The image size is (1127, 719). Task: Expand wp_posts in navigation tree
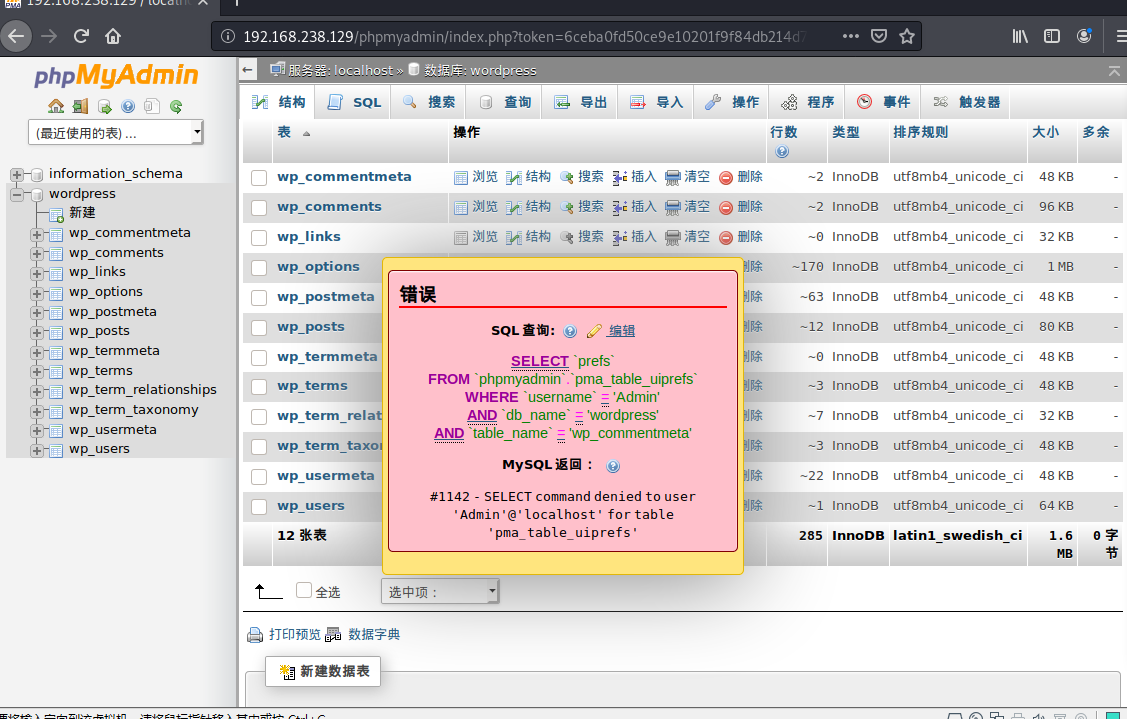(x=37, y=332)
